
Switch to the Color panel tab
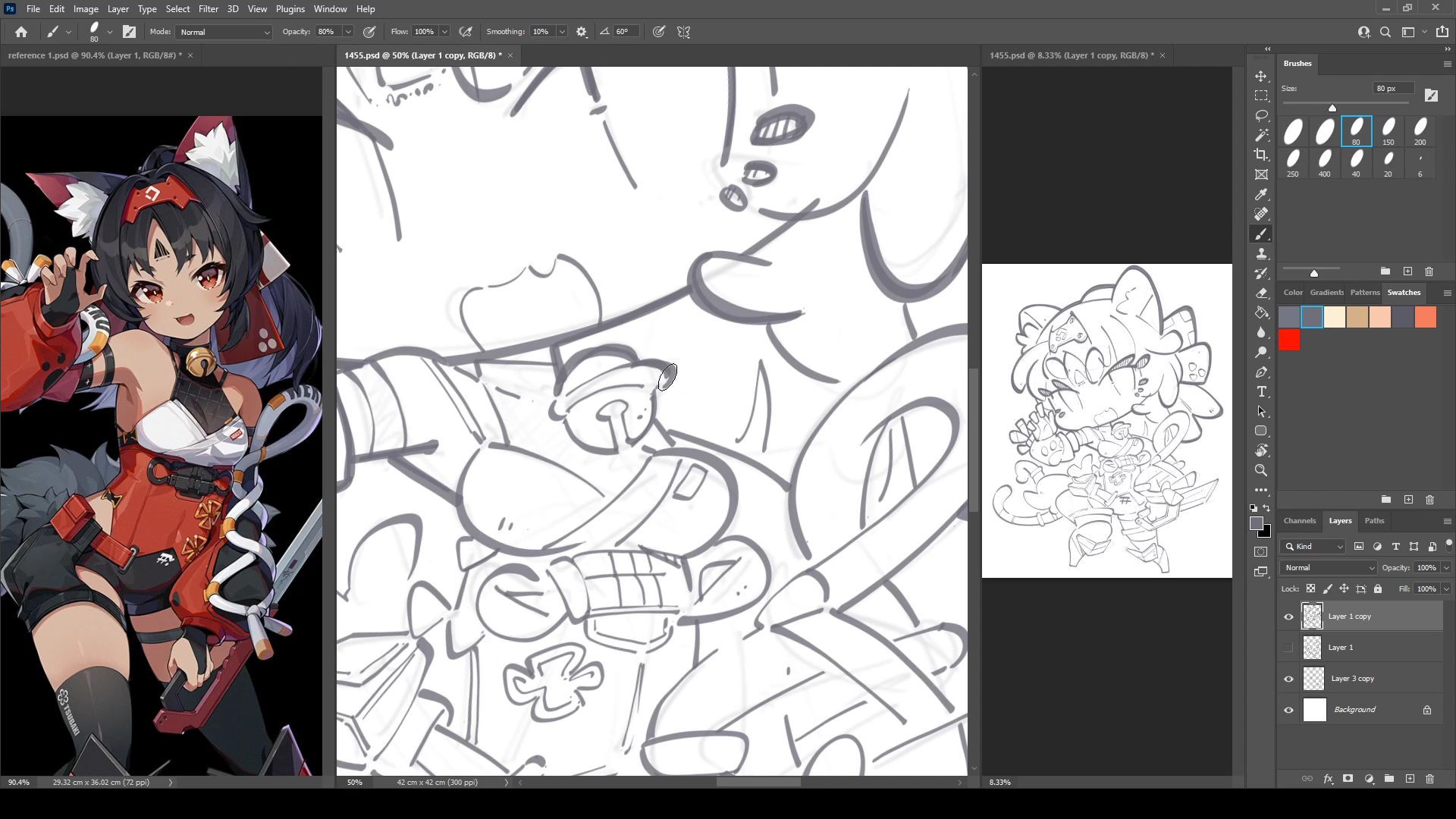[x=1293, y=293]
